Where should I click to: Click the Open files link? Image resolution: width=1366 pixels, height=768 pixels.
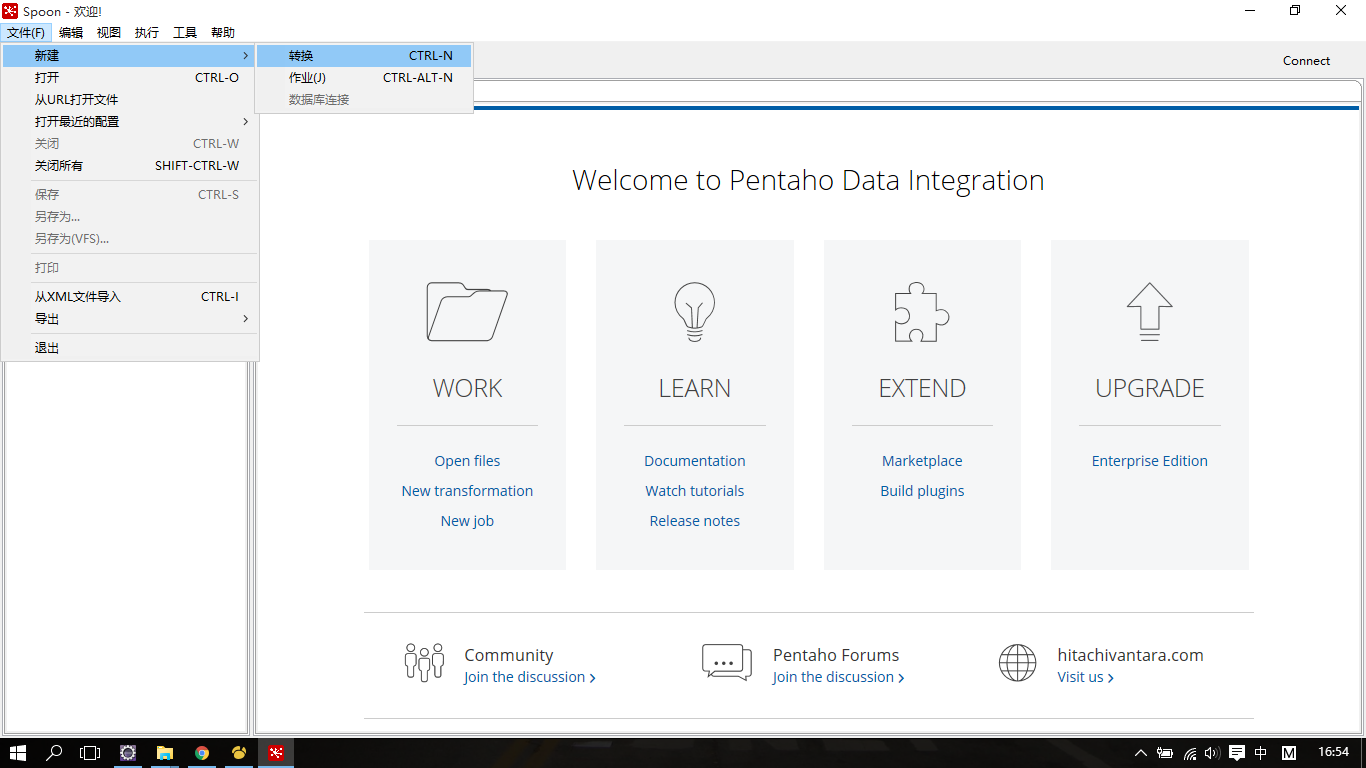(x=467, y=461)
